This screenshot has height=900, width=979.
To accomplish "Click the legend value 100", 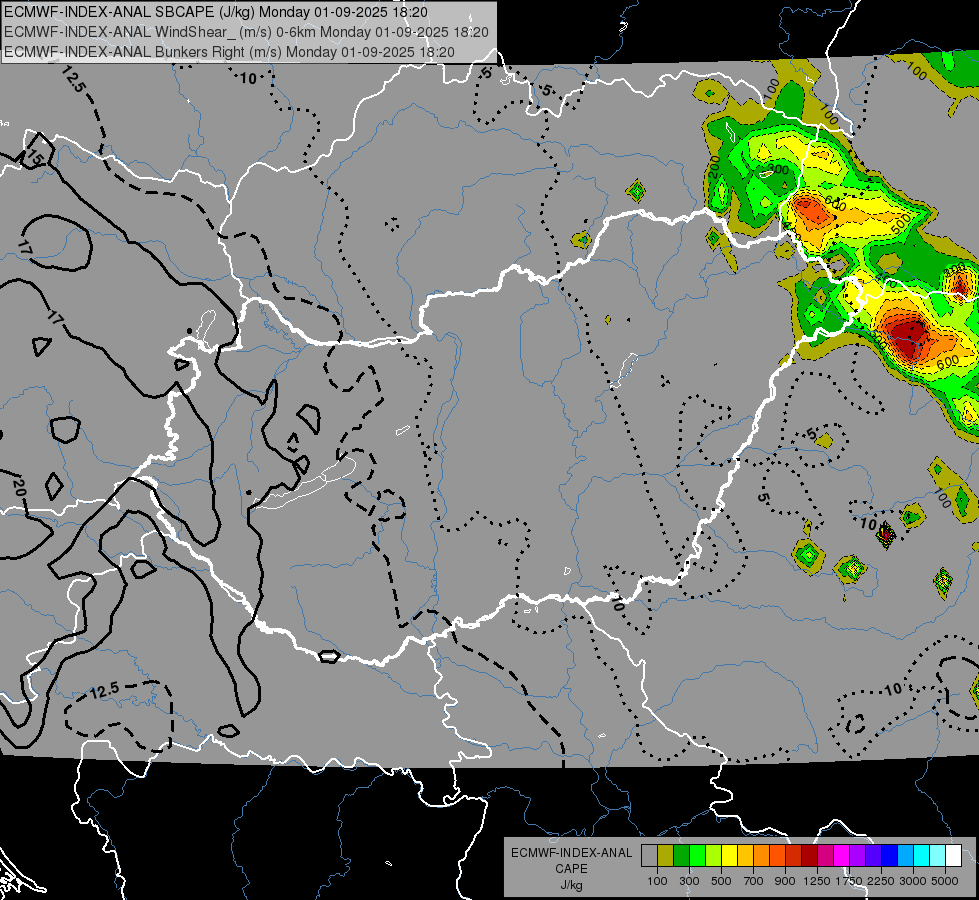I will click(x=657, y=881).
